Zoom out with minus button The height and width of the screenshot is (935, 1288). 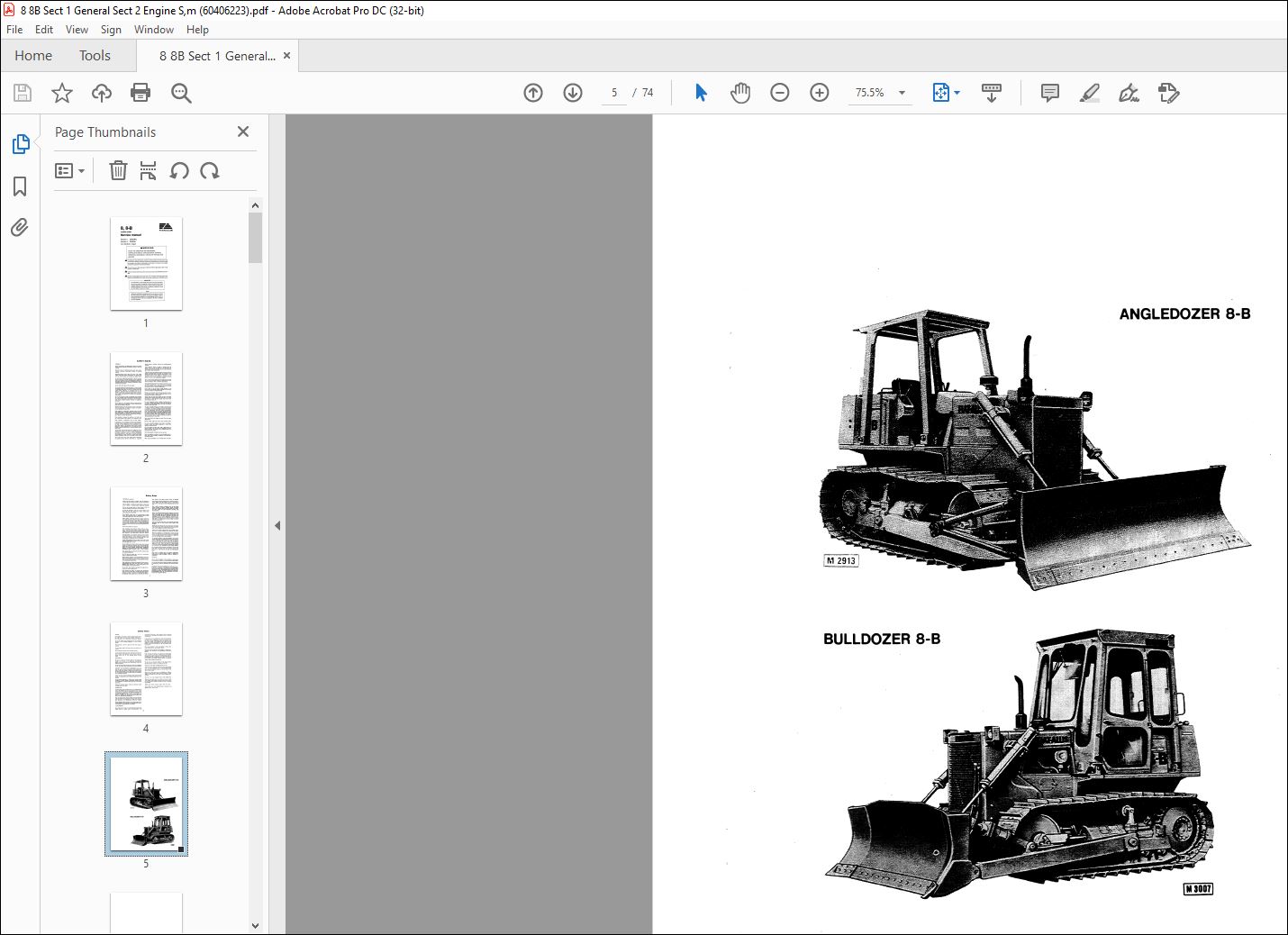780,93
